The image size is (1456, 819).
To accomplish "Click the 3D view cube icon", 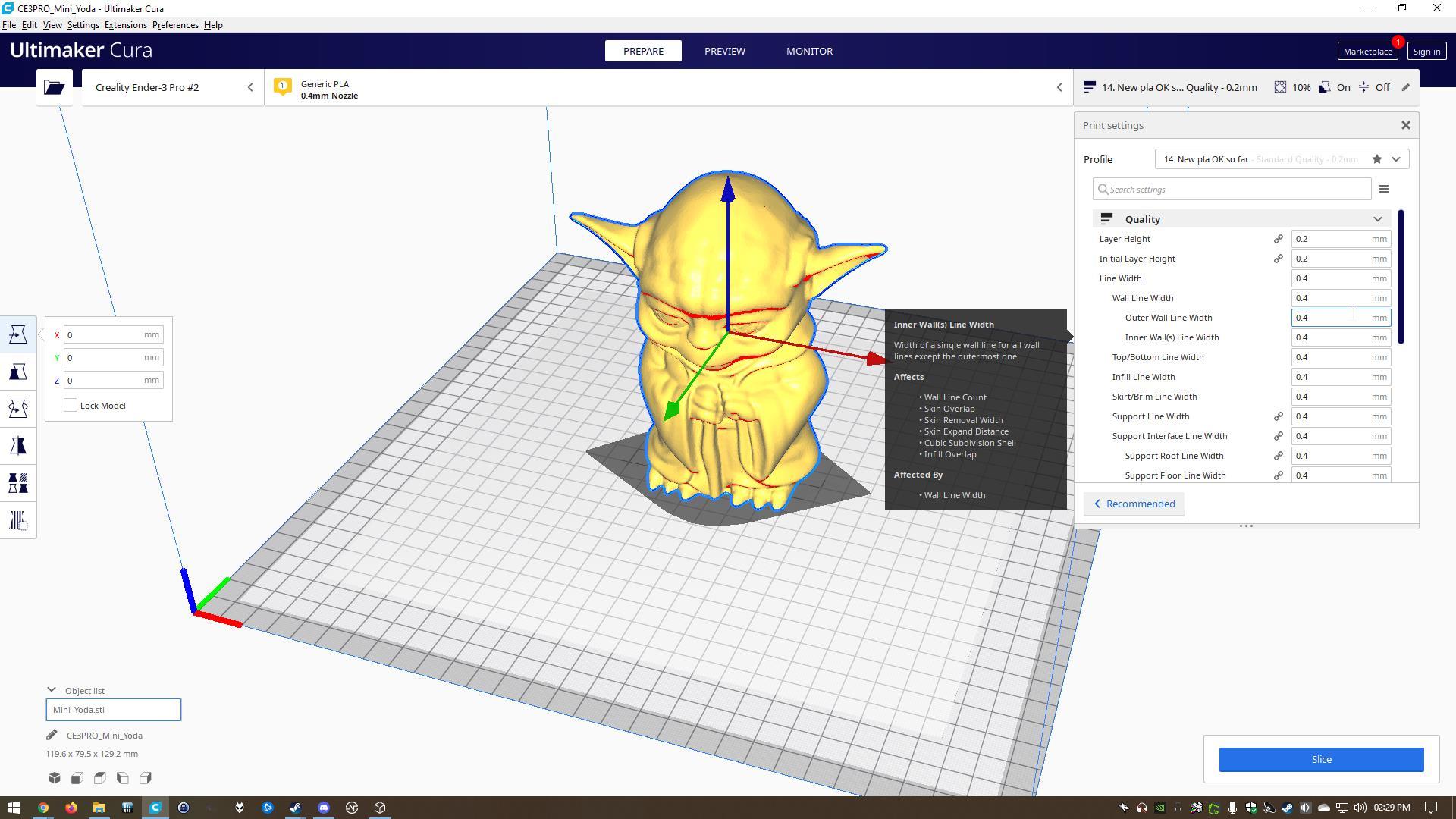I will click(55, 778).
